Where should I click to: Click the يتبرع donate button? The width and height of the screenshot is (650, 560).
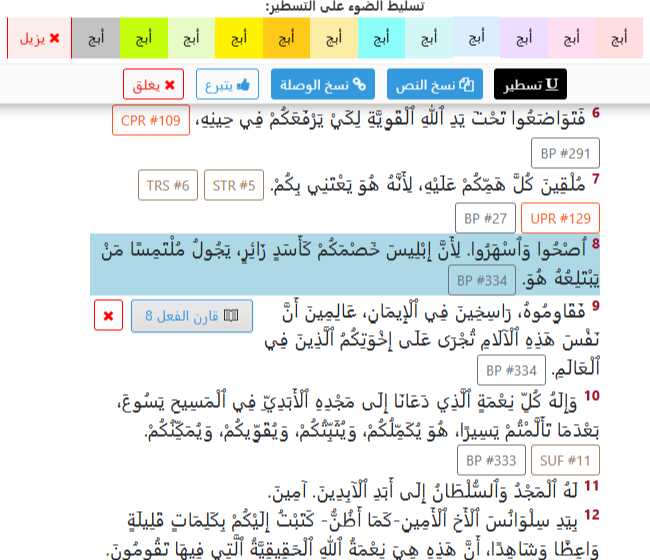click(x=227, y=84)
